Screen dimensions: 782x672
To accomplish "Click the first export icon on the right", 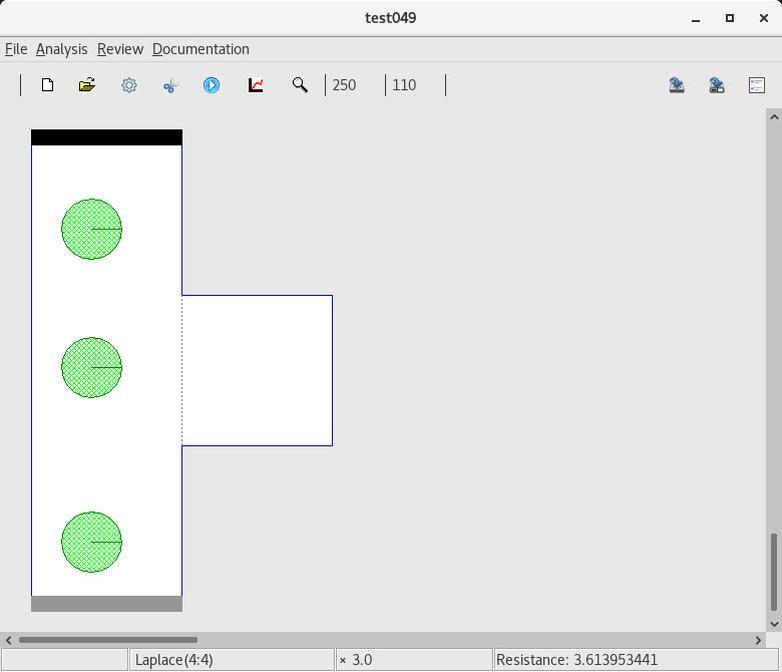I will point(677,85).
